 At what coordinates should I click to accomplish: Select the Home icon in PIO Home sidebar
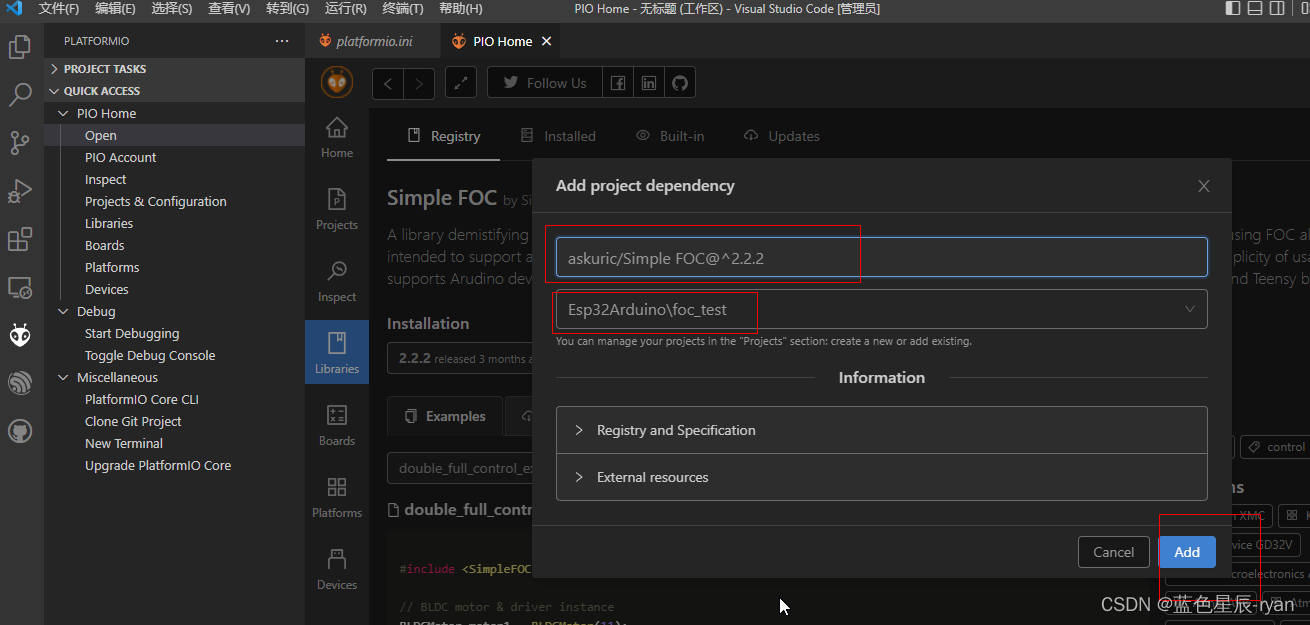click(x=336, y=135)
